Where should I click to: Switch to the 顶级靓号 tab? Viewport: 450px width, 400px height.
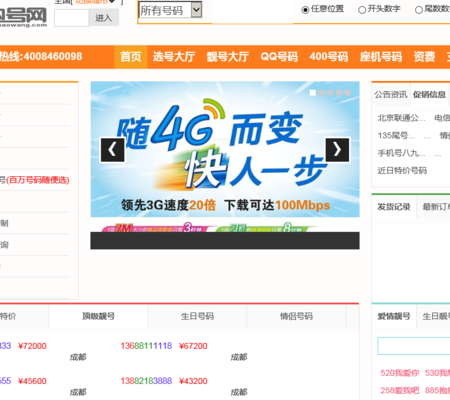click(x=99, y=316)
